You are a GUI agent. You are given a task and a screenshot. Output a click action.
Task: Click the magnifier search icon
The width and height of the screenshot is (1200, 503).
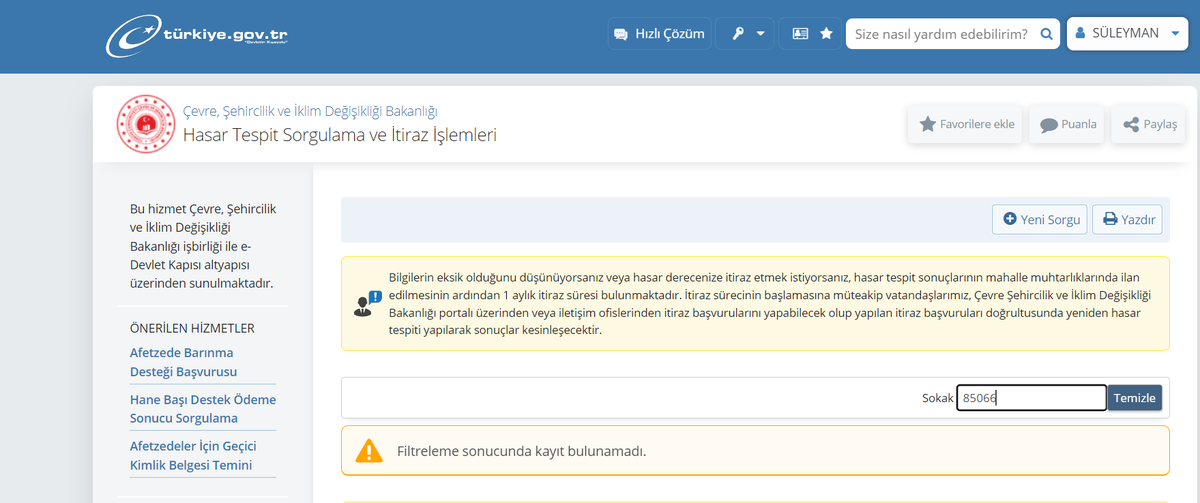coord(1047,33)
